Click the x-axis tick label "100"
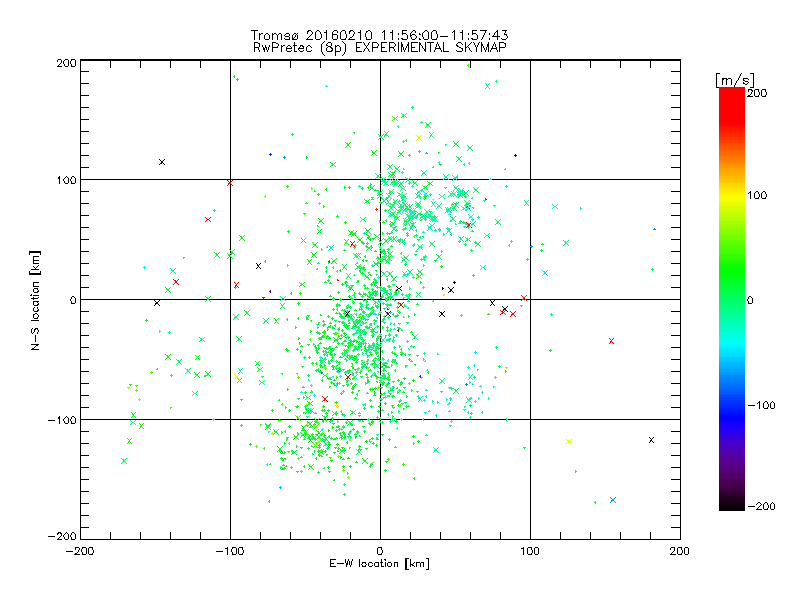The height and width of the screenshot is (600, 800). click(x=530, y=551)
